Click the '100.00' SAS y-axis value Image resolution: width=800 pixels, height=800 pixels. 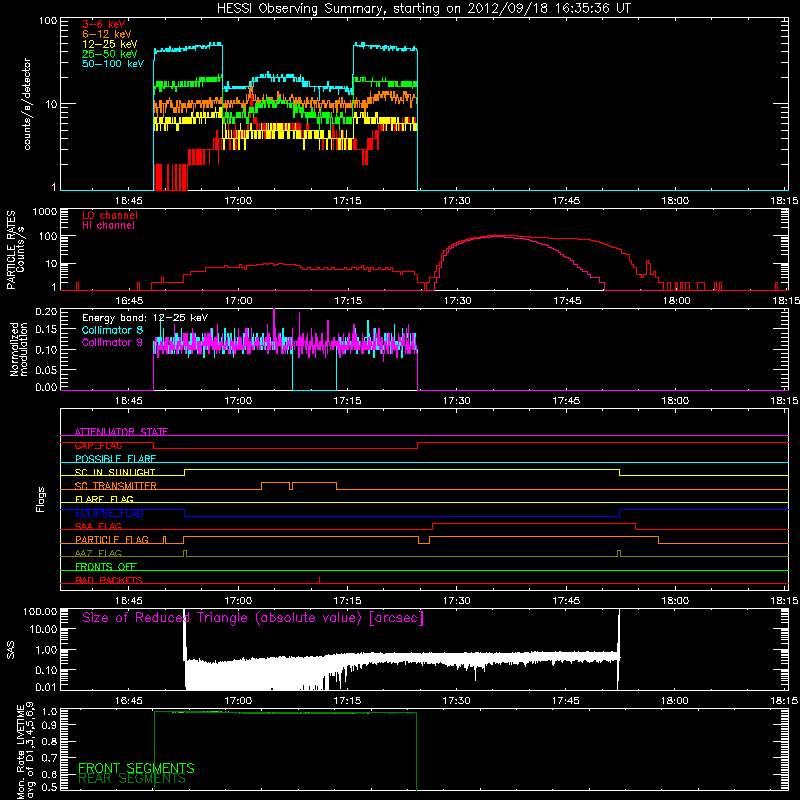[40, 611]
